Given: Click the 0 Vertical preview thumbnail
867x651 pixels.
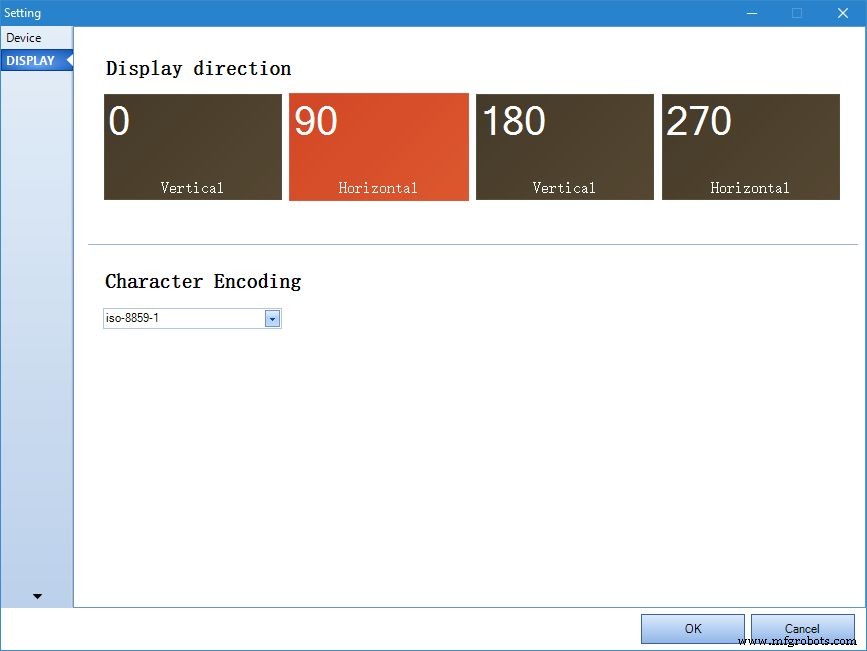Looking at the screenshot, I should pyautogui.click(x=192, y=146).
